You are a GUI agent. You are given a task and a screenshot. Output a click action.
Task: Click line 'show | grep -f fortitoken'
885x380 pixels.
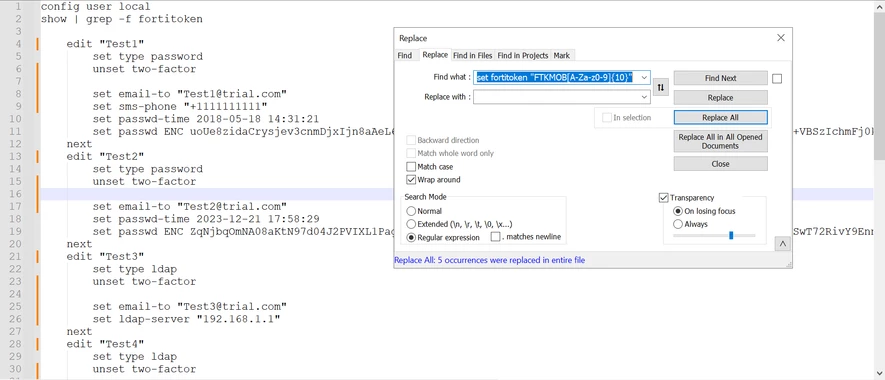(121, 19)
